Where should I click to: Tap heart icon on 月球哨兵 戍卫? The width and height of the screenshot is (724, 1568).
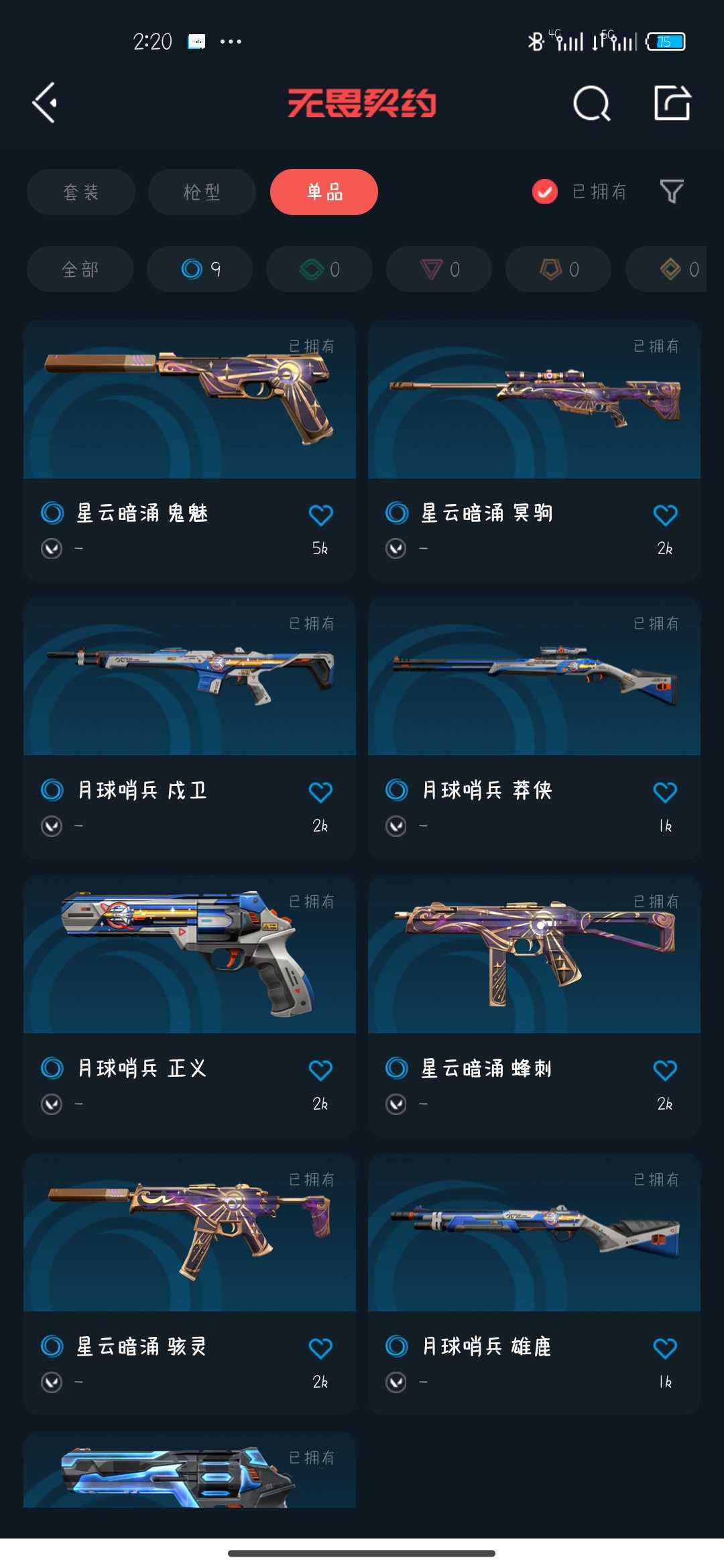(x=320, y=792)
